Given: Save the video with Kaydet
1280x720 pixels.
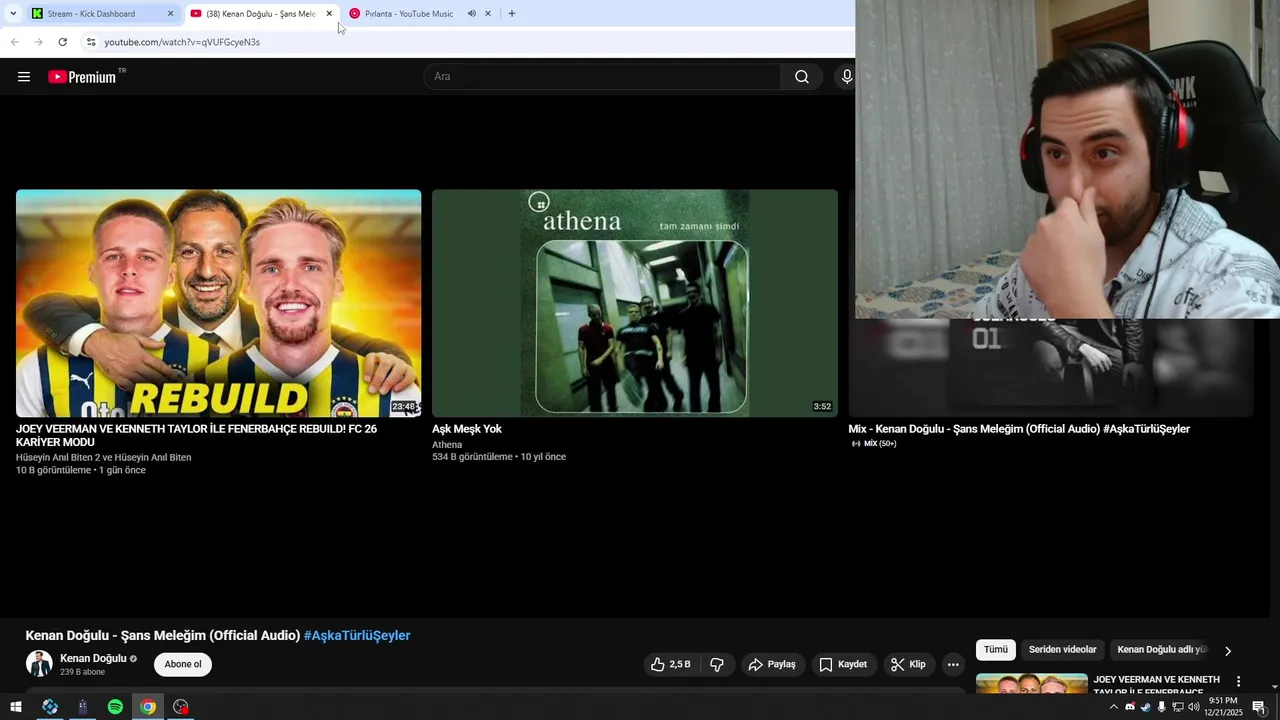Looking at the screenshot, I should tap(843, 664).
